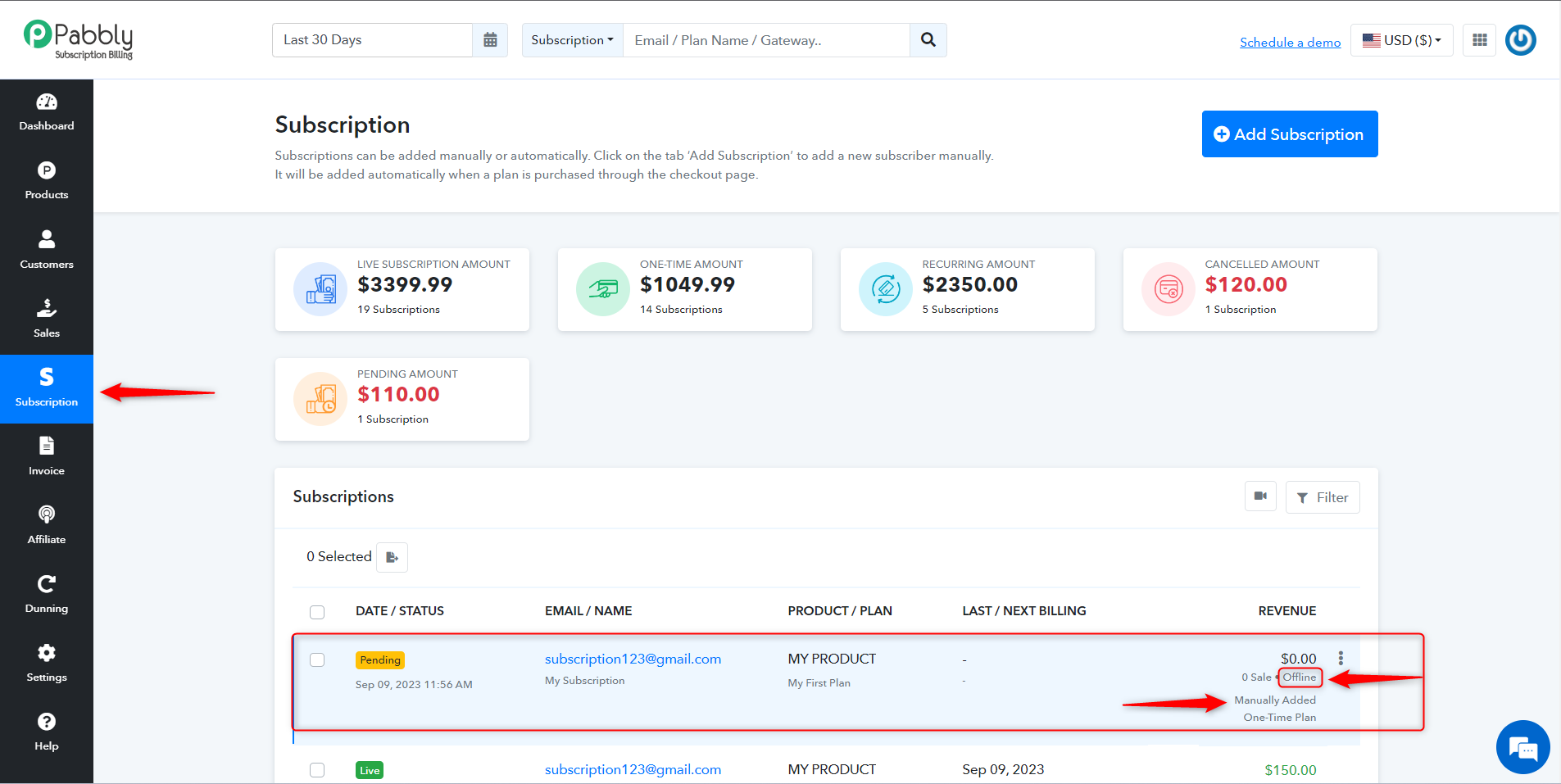The height and width of the screenshot is (784, 1561).
Task: Check the Live subscription row checkbox
Action: tap(317, 770)
